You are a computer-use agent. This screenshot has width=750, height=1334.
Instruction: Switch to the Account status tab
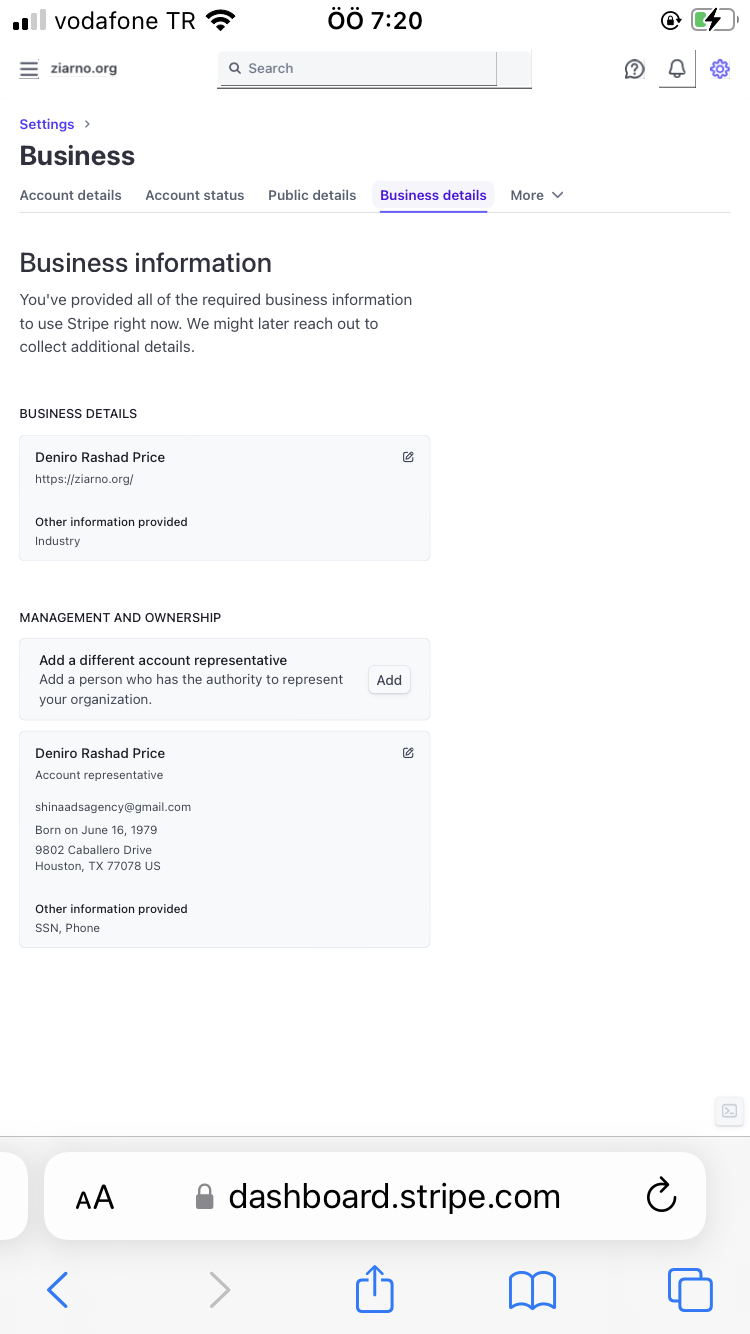[195, 195]
